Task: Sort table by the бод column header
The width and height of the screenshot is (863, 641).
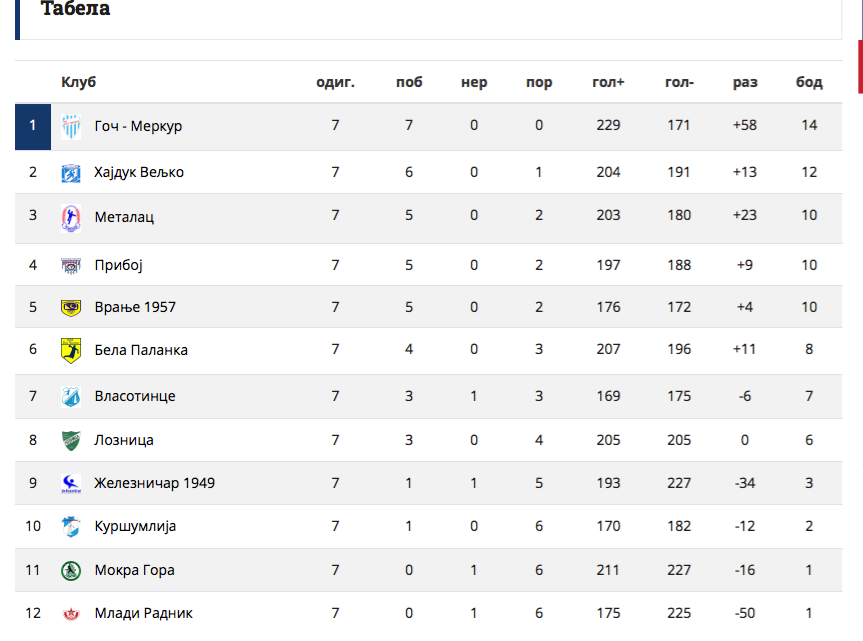Action: (808, 82)
